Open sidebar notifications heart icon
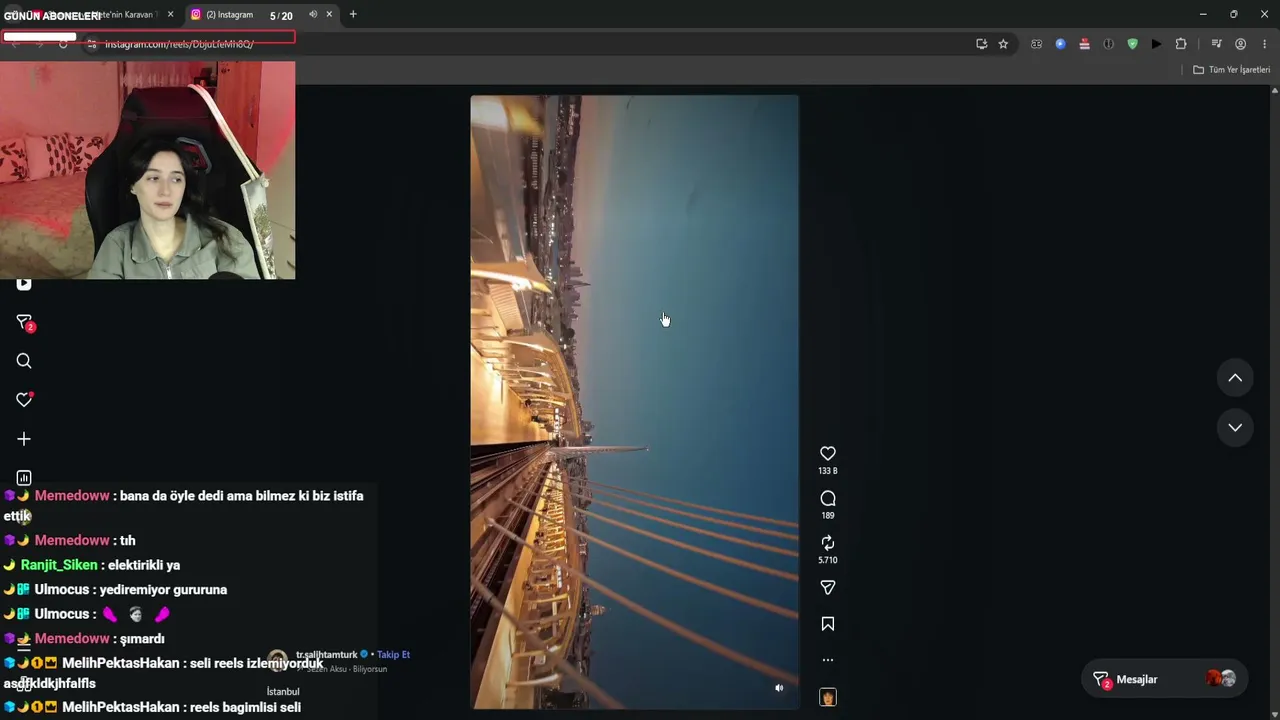This screenshot has width=1280, height=720. pos(24,399)
